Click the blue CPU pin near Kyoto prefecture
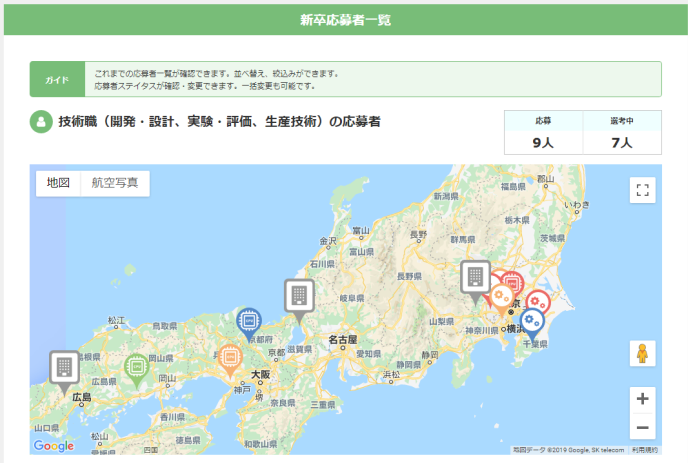 [x=249, y=323]
